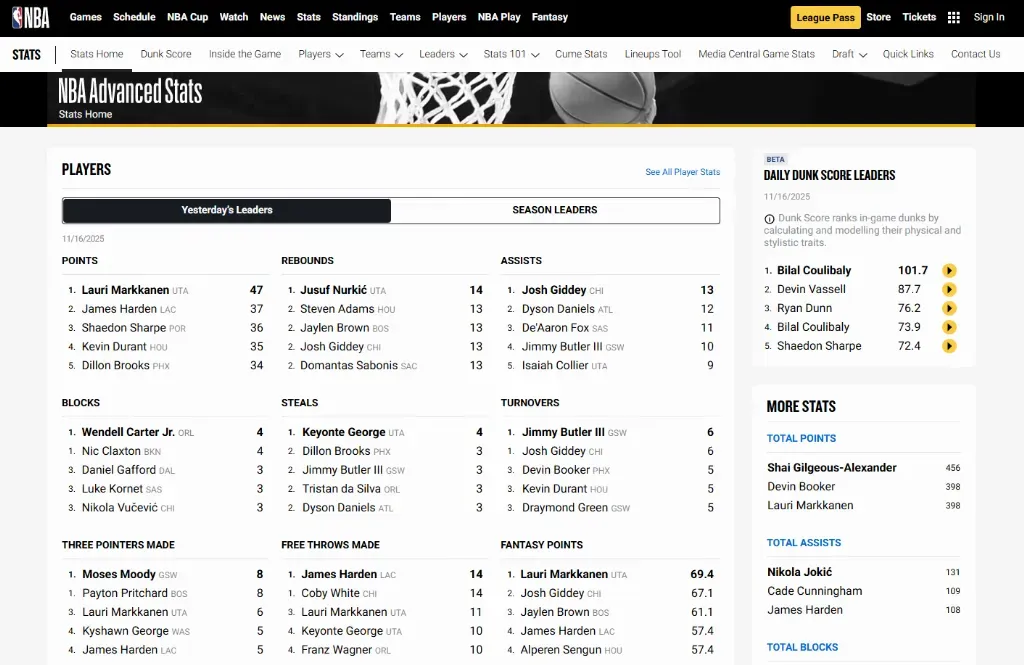Viewport: 1024px width, 665px height.
Task: Select the Yesterday's Leaders toggle
Action: tap(226, 210)
